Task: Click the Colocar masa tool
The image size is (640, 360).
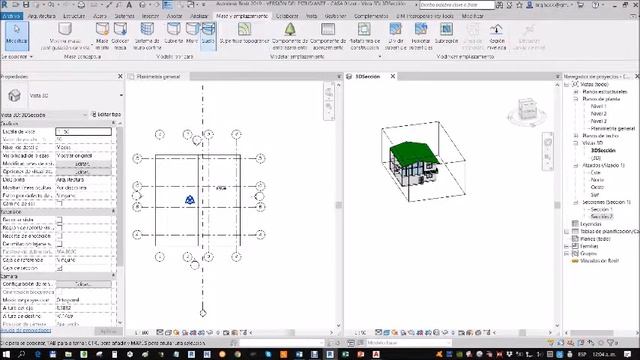Action: pyautogui.click(x=120, y=36)
